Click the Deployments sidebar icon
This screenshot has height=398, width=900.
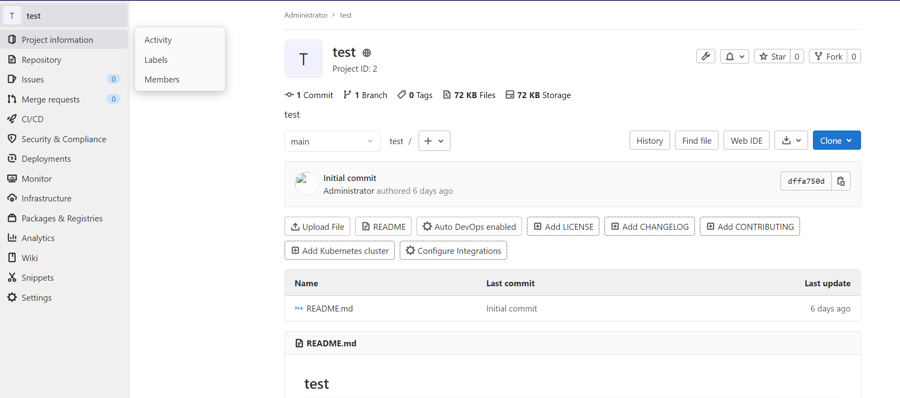(11, 159)
